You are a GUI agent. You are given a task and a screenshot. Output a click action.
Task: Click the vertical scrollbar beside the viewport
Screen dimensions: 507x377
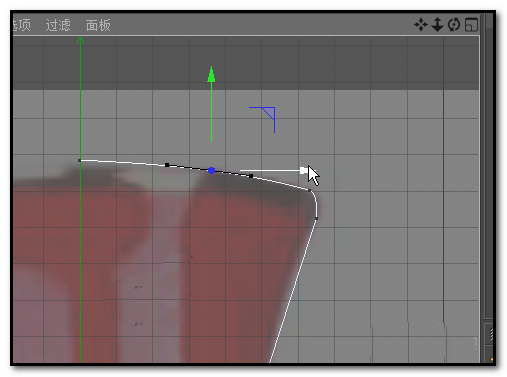click(x=488, y=167)
